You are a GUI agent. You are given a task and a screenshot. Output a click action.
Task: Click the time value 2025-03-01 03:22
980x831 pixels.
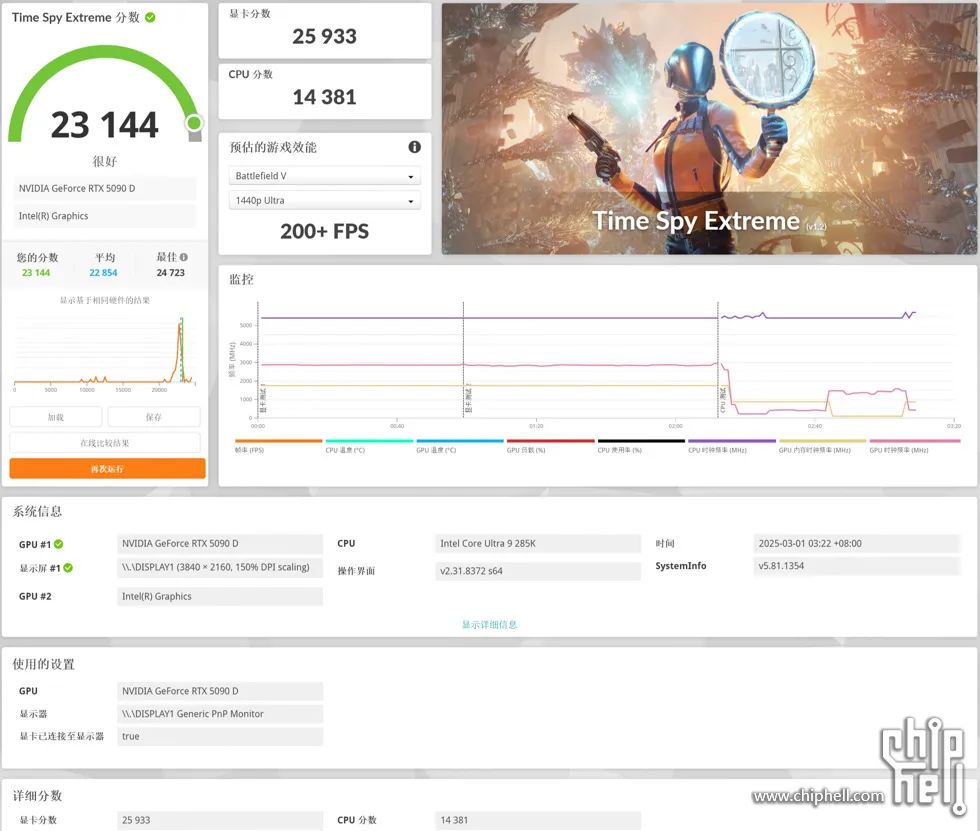[x=856, y=544]
